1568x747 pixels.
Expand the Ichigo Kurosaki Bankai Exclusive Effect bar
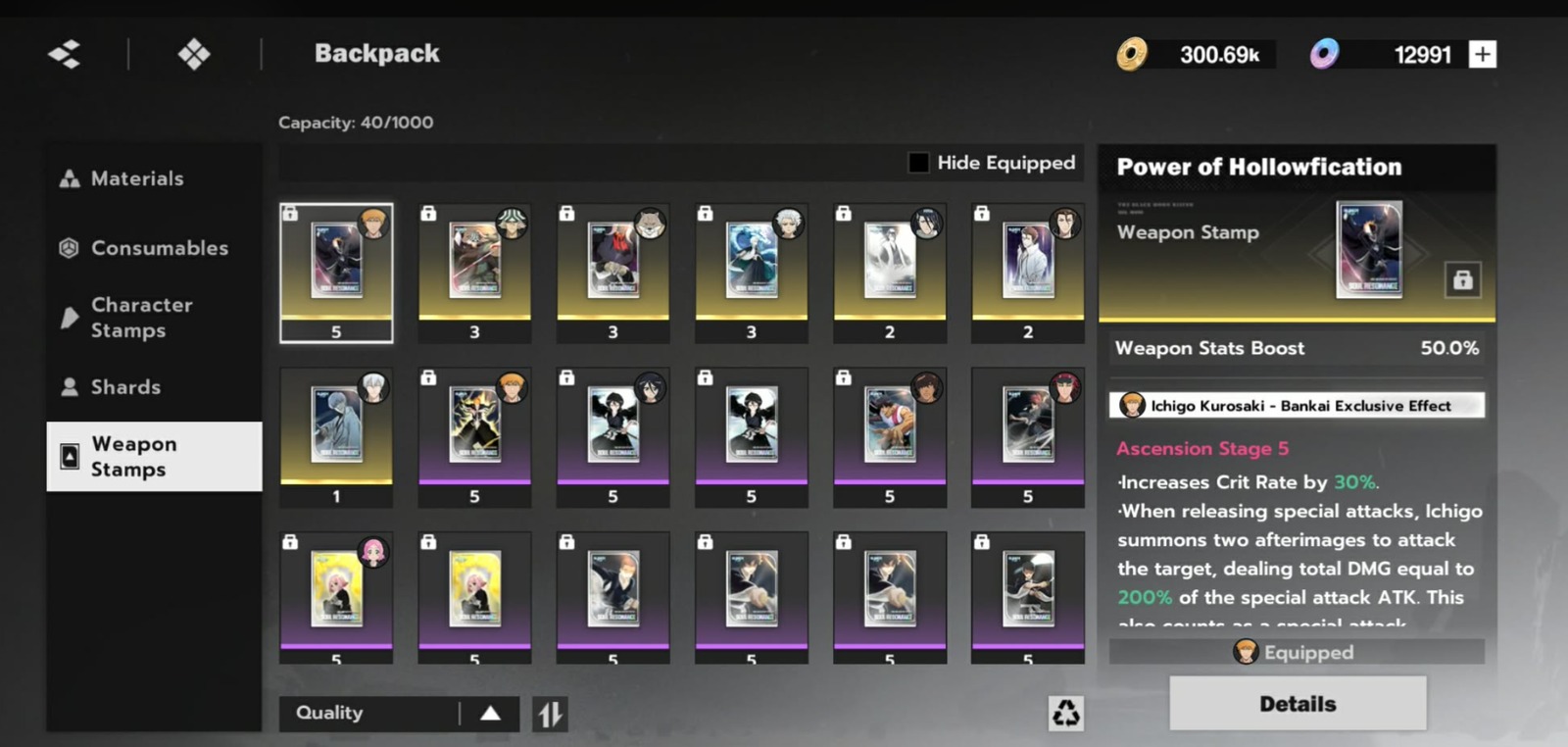(1297, 405)
